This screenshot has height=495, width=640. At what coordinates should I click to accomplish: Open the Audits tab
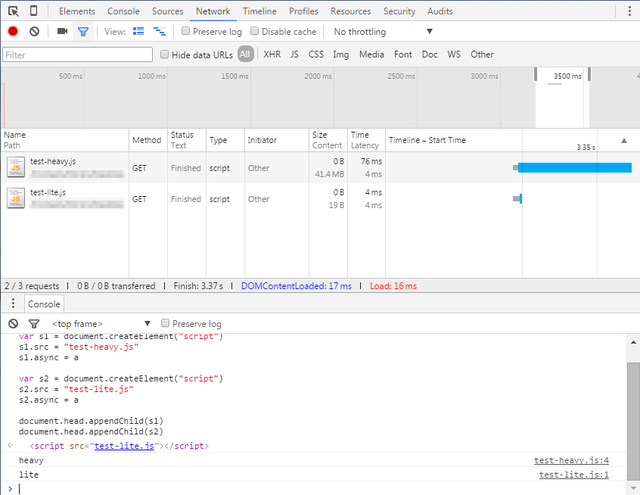(440, 11)
